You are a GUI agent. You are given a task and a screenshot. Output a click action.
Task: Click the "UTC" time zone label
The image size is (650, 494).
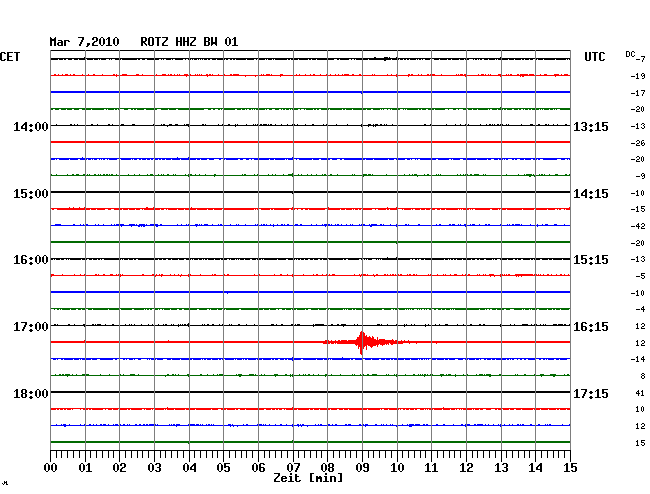click(594, 57)
